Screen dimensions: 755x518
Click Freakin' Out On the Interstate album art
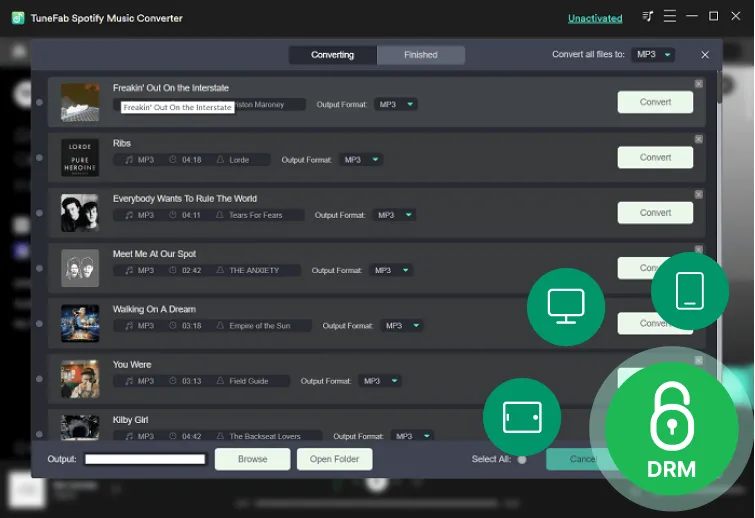pos(80,102)
